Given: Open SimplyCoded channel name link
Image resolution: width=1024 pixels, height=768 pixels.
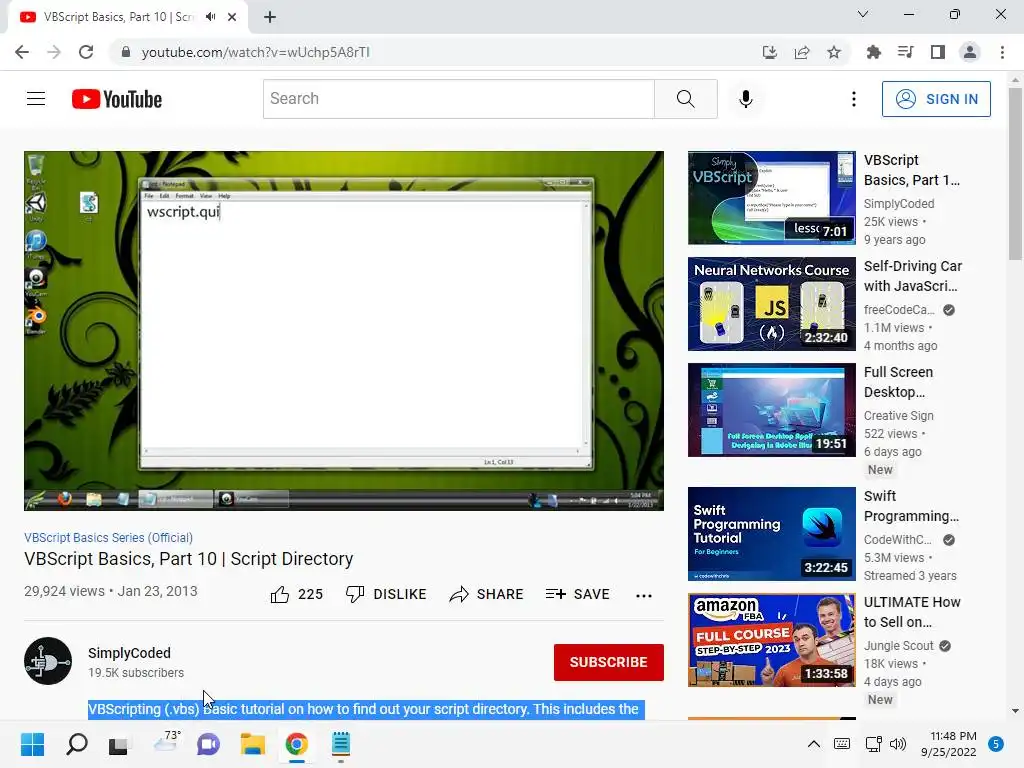Looking at the screenshot, I should pyautogui.click(x=129, y=653).
